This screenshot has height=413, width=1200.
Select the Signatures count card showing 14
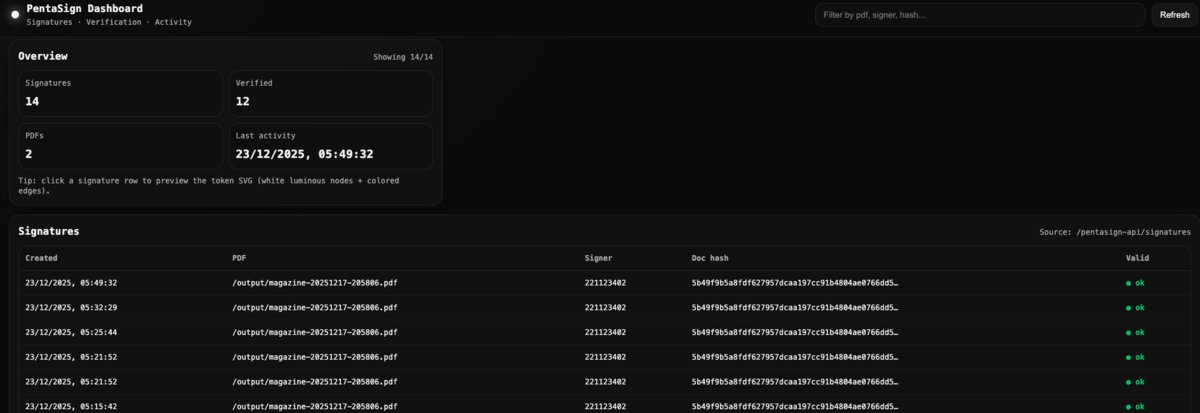[x=120, y=93]
